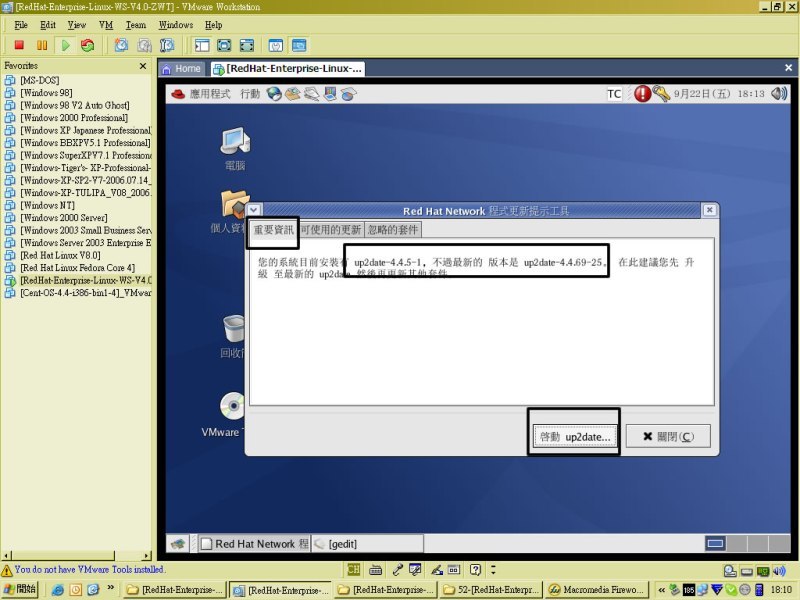800x600 pixels.
Task: Click the 關閉(C) close button
Action: coord(668,437)
